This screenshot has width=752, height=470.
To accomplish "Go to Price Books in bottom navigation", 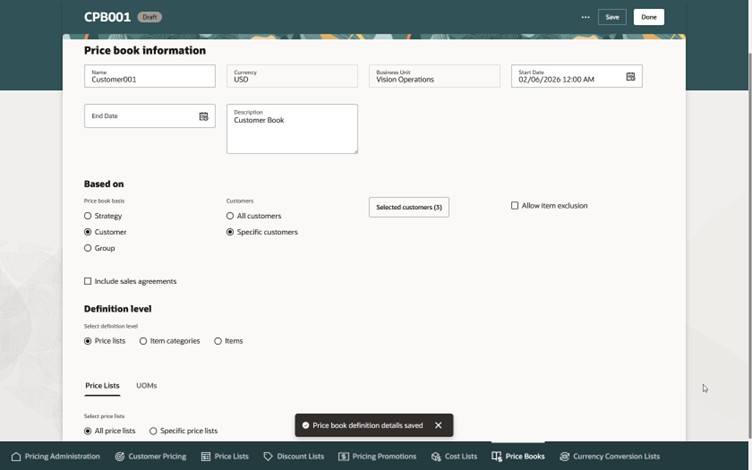I will click(x=518, y=457).
